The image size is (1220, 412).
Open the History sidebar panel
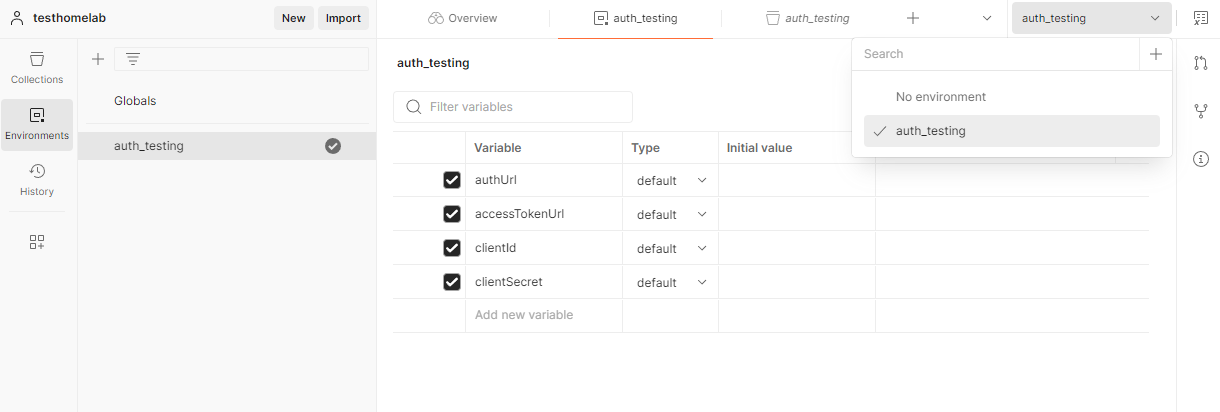click(37, 179)
